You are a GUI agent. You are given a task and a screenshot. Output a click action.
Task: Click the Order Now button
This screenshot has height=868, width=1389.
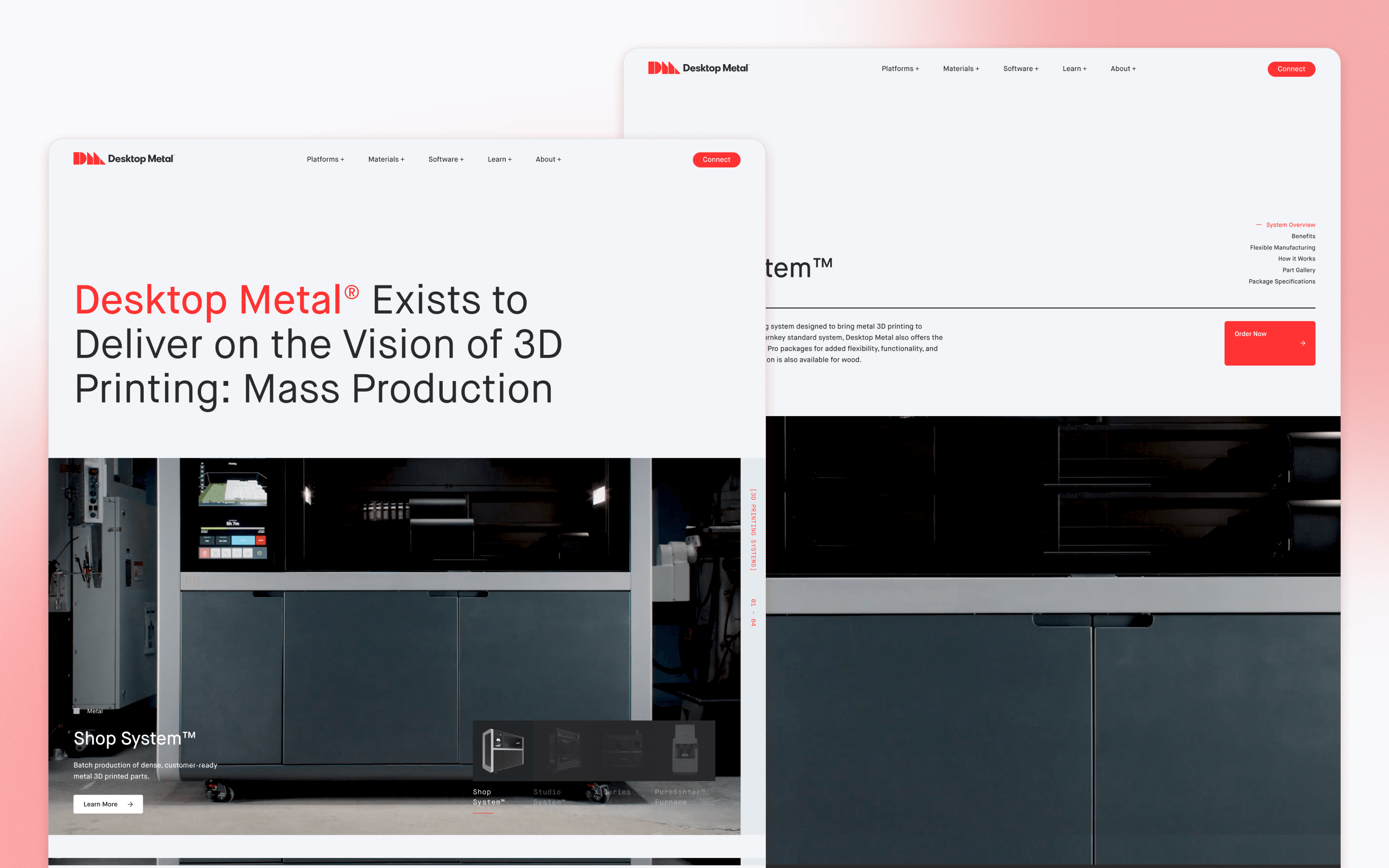click(x=1269, y=343)
